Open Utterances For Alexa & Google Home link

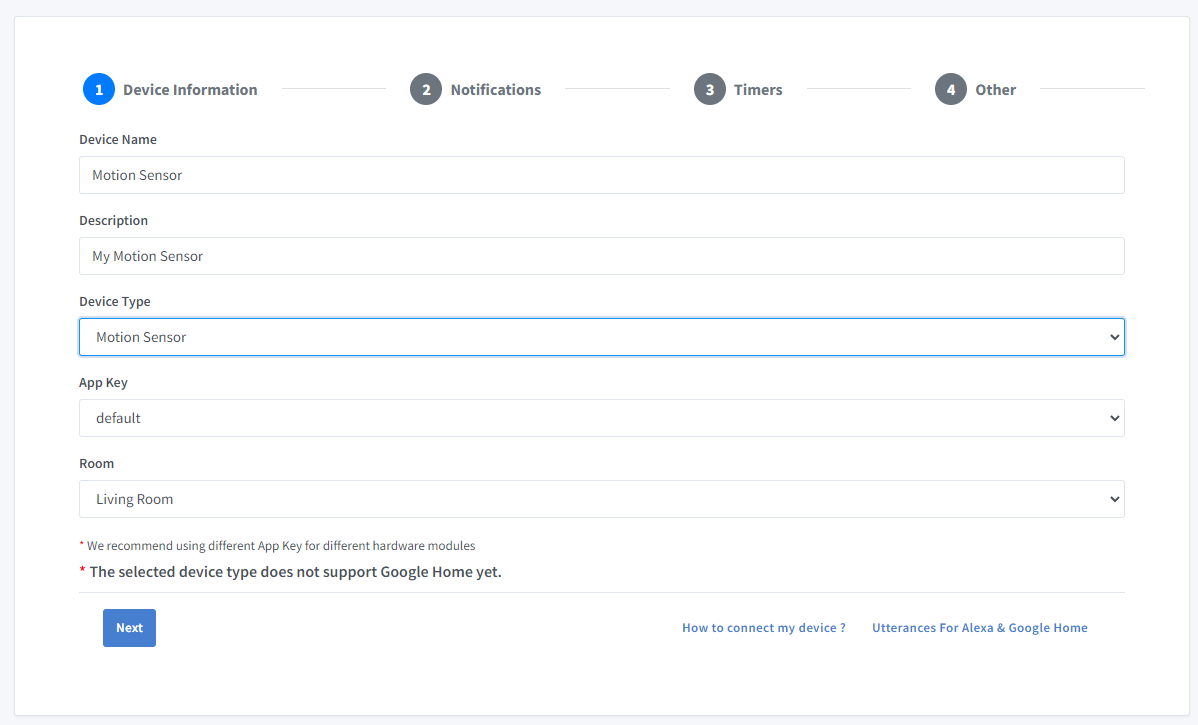point(979,628)
